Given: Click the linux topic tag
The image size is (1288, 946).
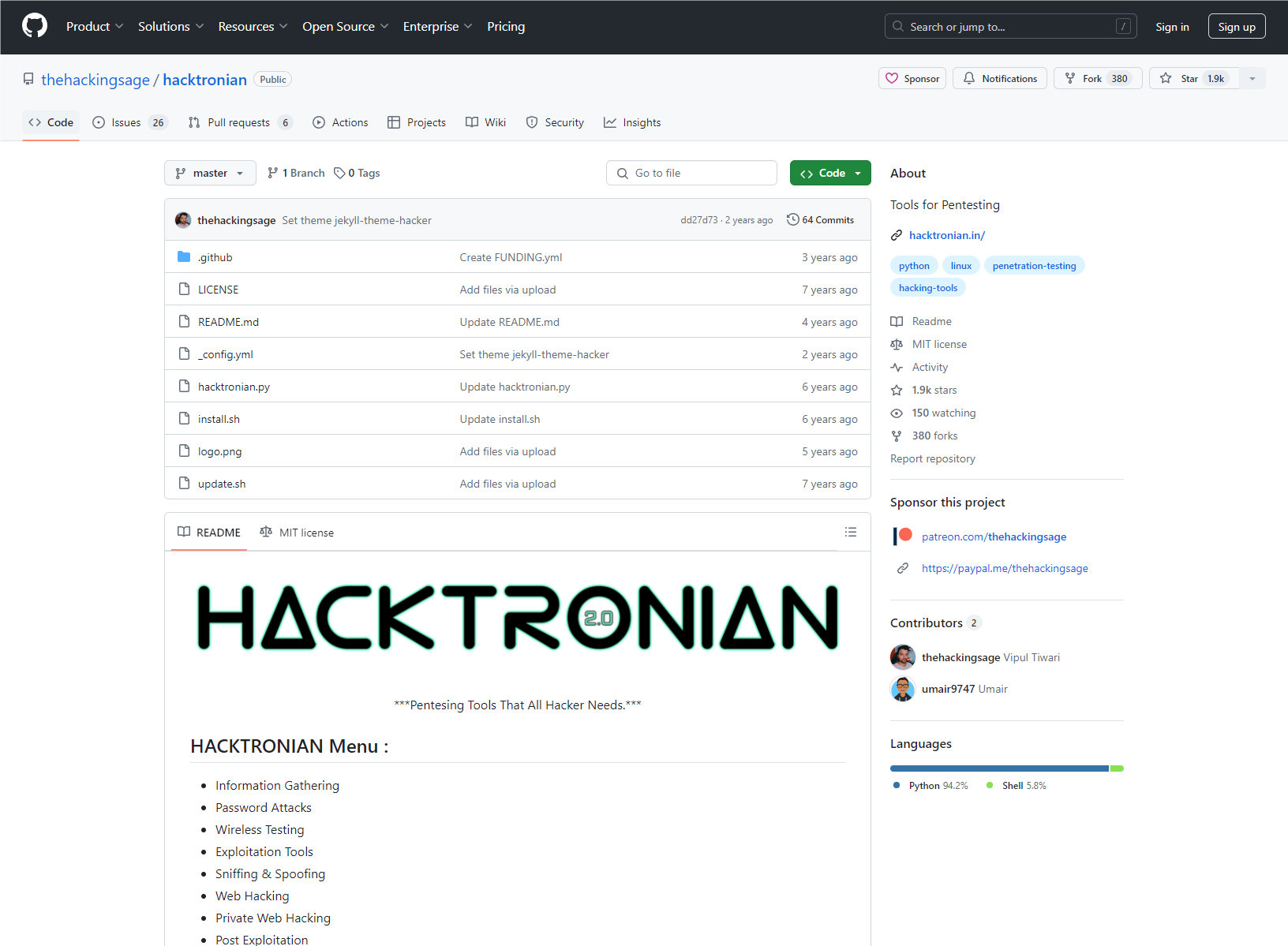Looking at the screenshot, I should (x=960, y=266).
